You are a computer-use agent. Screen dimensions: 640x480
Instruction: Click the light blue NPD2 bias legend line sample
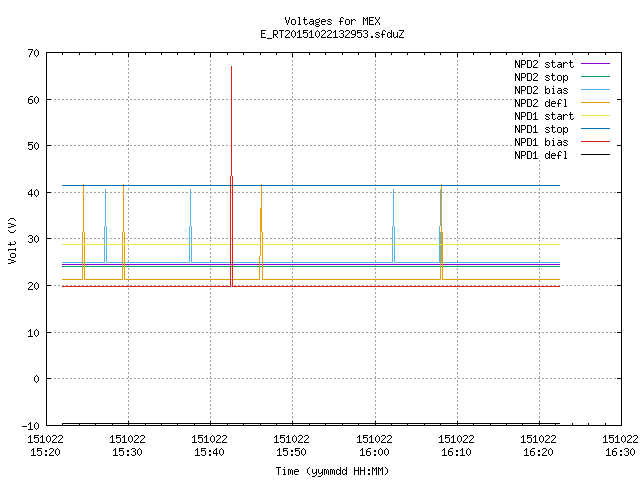(x=595, y=89)
